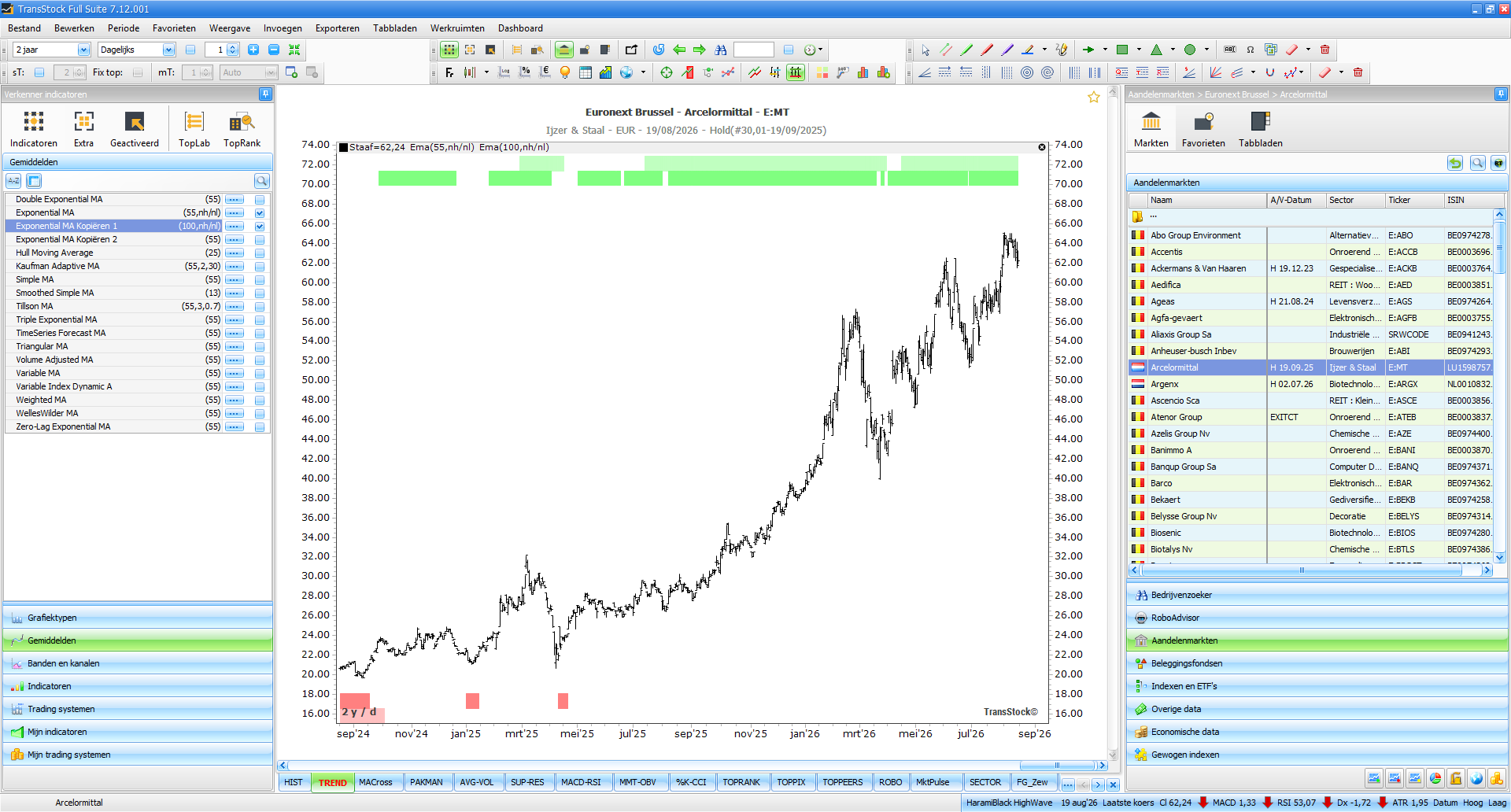Click the chart horizontal scrollbar thumb
This screenshot has height=812, width=1511.
coord(1057,766)
